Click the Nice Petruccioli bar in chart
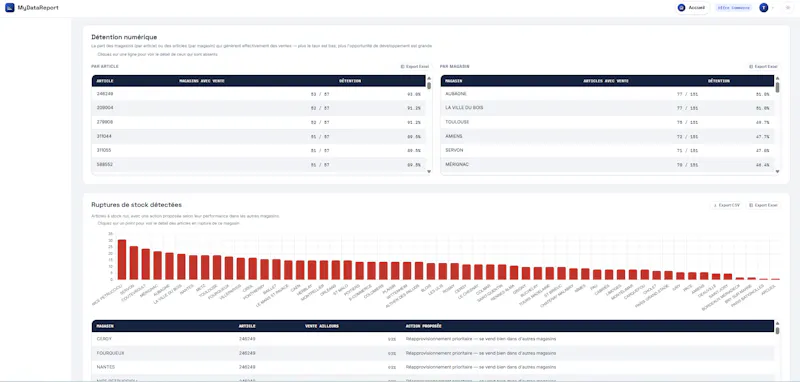The image size is (800, 382). point(122,260)
